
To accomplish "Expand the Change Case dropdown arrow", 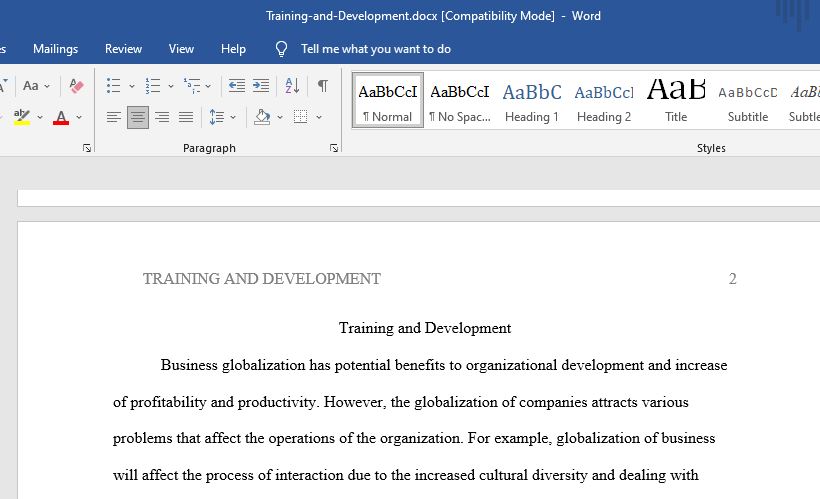I will [x=47, y=86].
